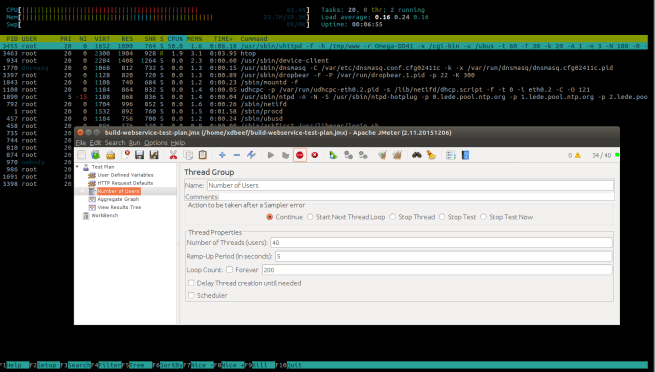Viewport: 655px width, 372px height.
Task: Click the Close test plan toolbar icon
Action: click(x=126, y=155)
